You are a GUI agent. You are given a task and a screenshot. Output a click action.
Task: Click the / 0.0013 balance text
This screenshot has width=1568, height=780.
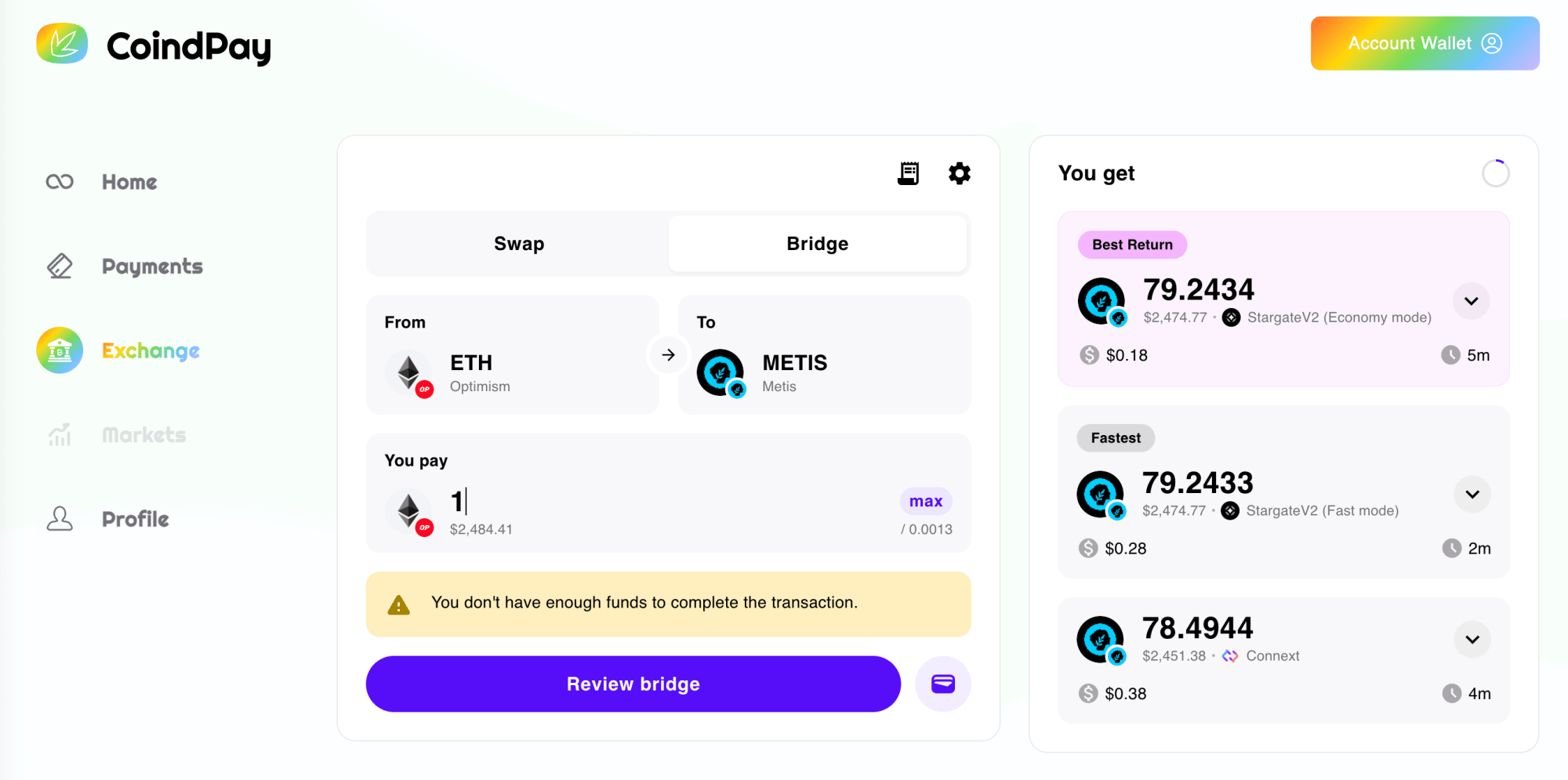tap(927, 529)
